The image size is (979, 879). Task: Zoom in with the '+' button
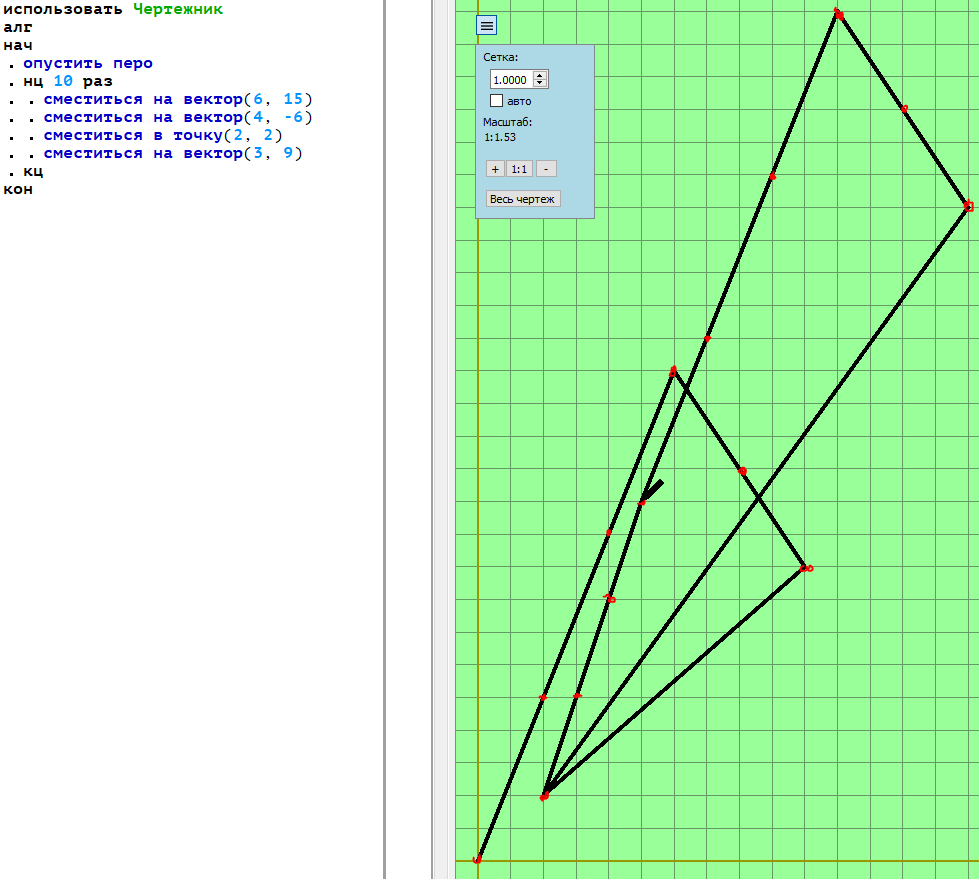(495, 169)
